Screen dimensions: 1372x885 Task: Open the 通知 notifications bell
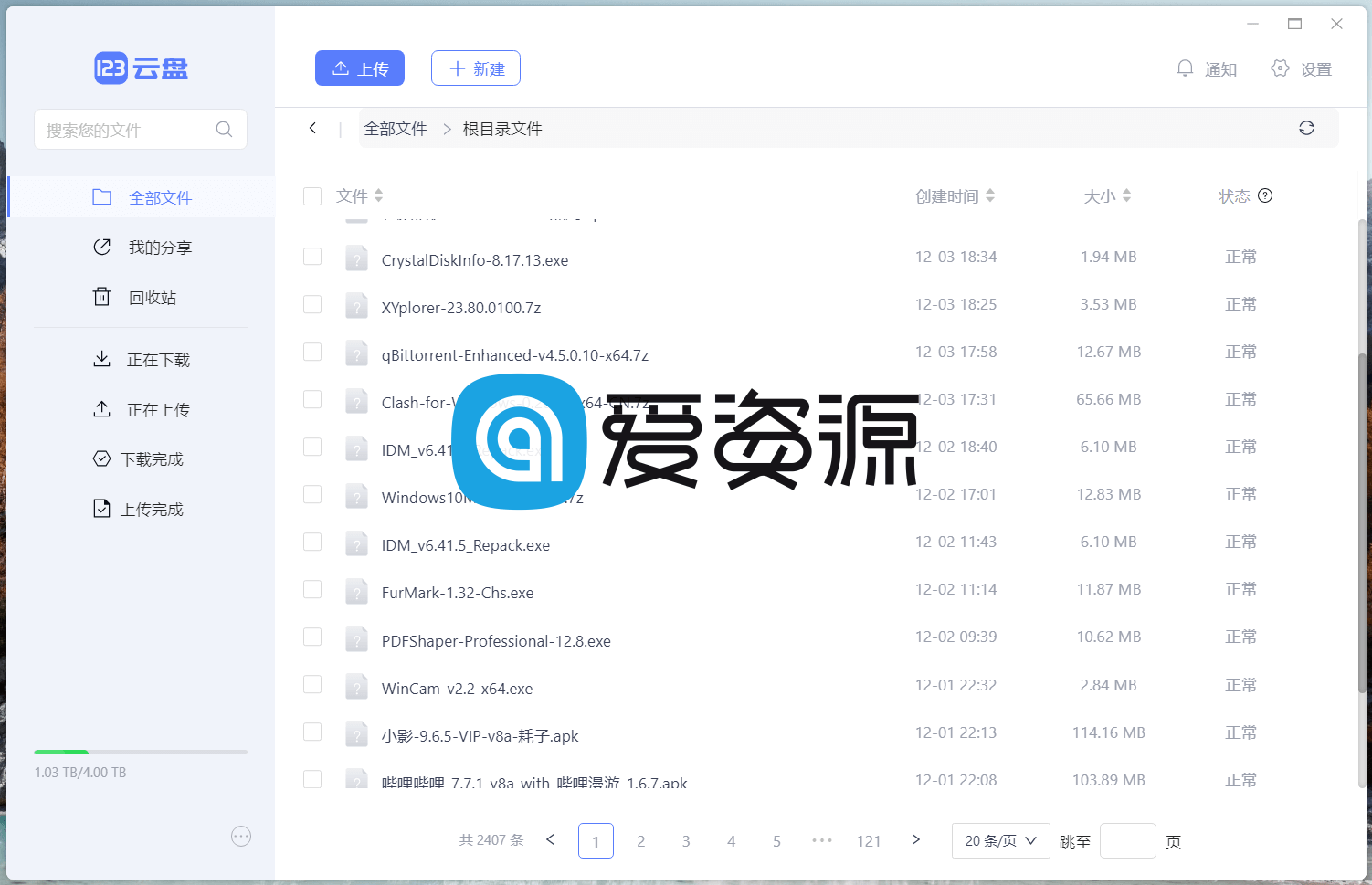[x=1186, y=68]
